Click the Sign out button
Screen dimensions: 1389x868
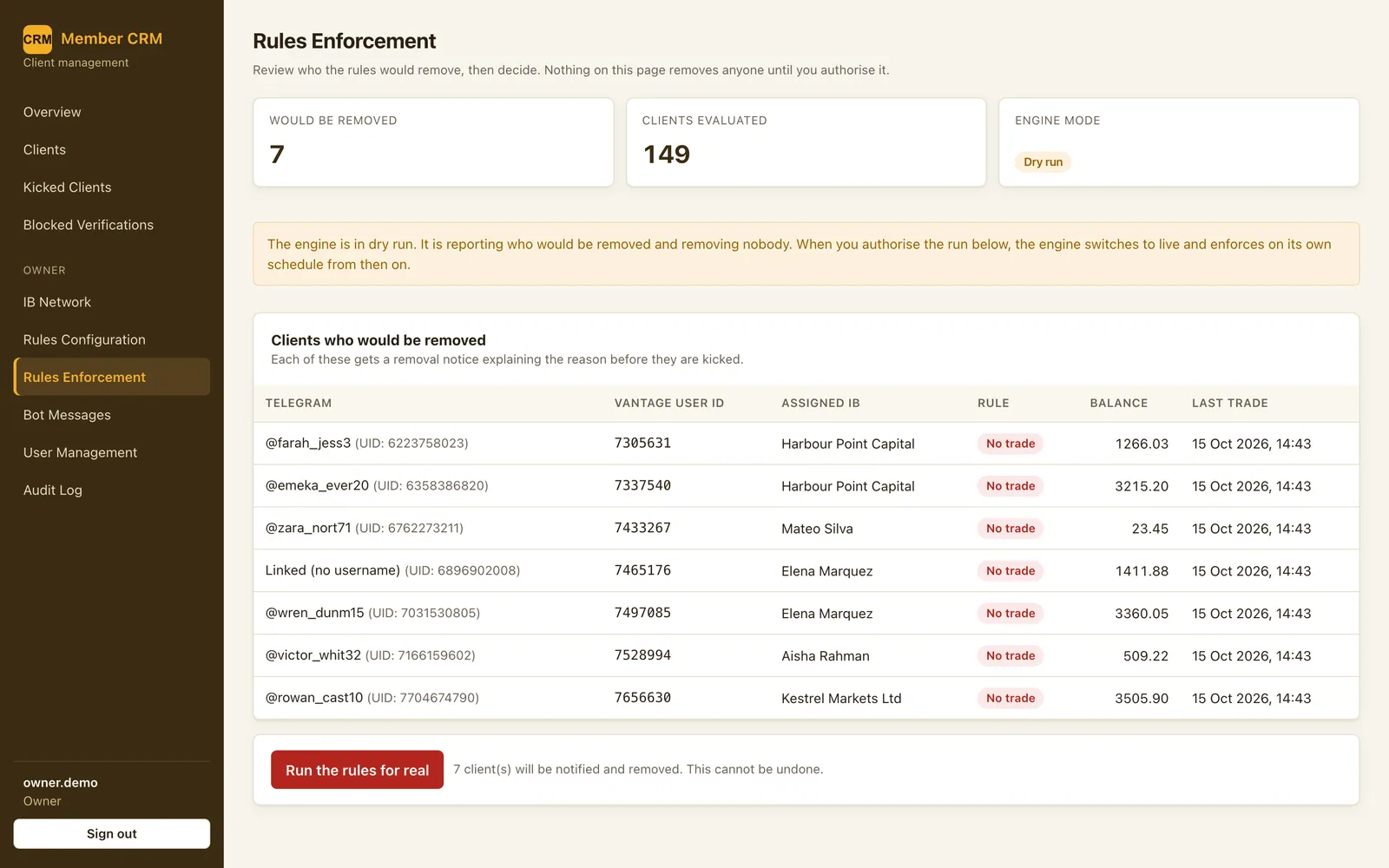112,833
